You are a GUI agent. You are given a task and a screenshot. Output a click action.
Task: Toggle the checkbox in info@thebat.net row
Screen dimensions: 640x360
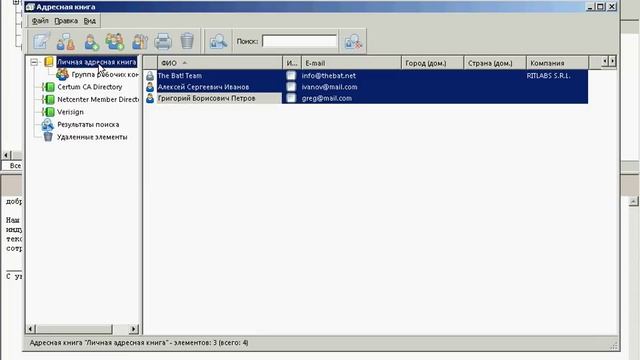[291, 76]
